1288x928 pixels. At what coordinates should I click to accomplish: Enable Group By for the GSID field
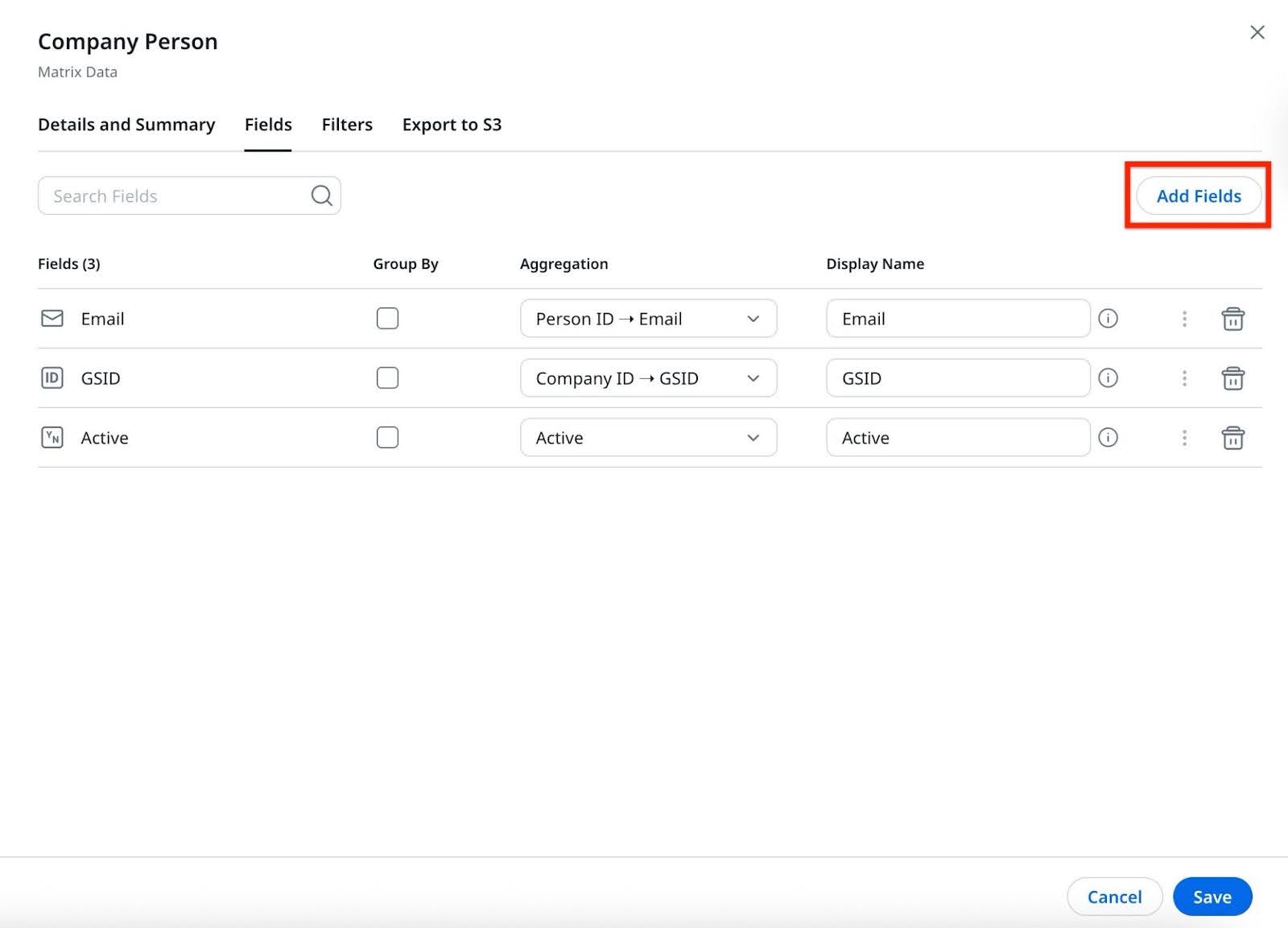[387, 377]
